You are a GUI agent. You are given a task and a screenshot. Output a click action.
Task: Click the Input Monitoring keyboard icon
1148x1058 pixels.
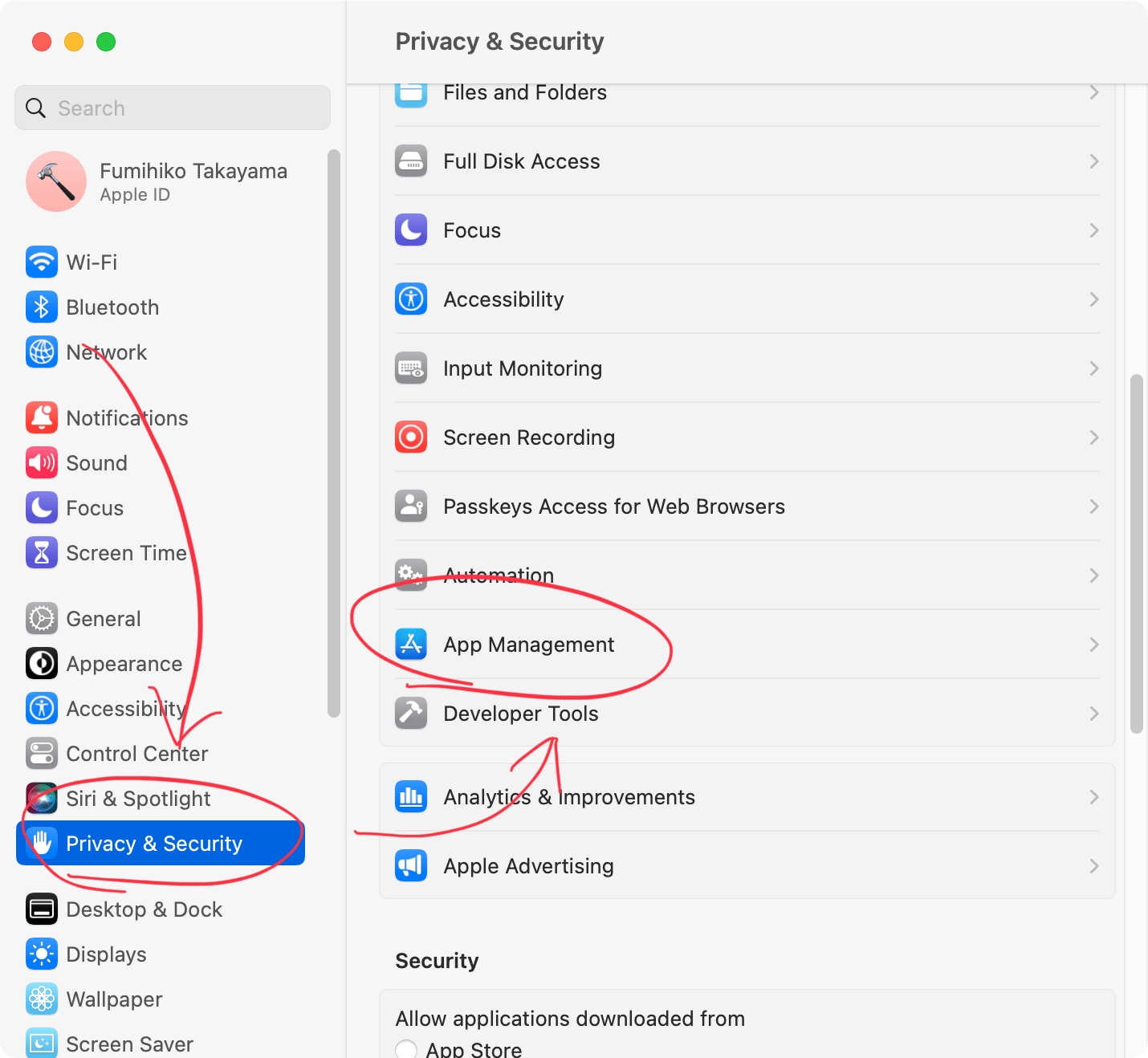[x=411, y=368]
